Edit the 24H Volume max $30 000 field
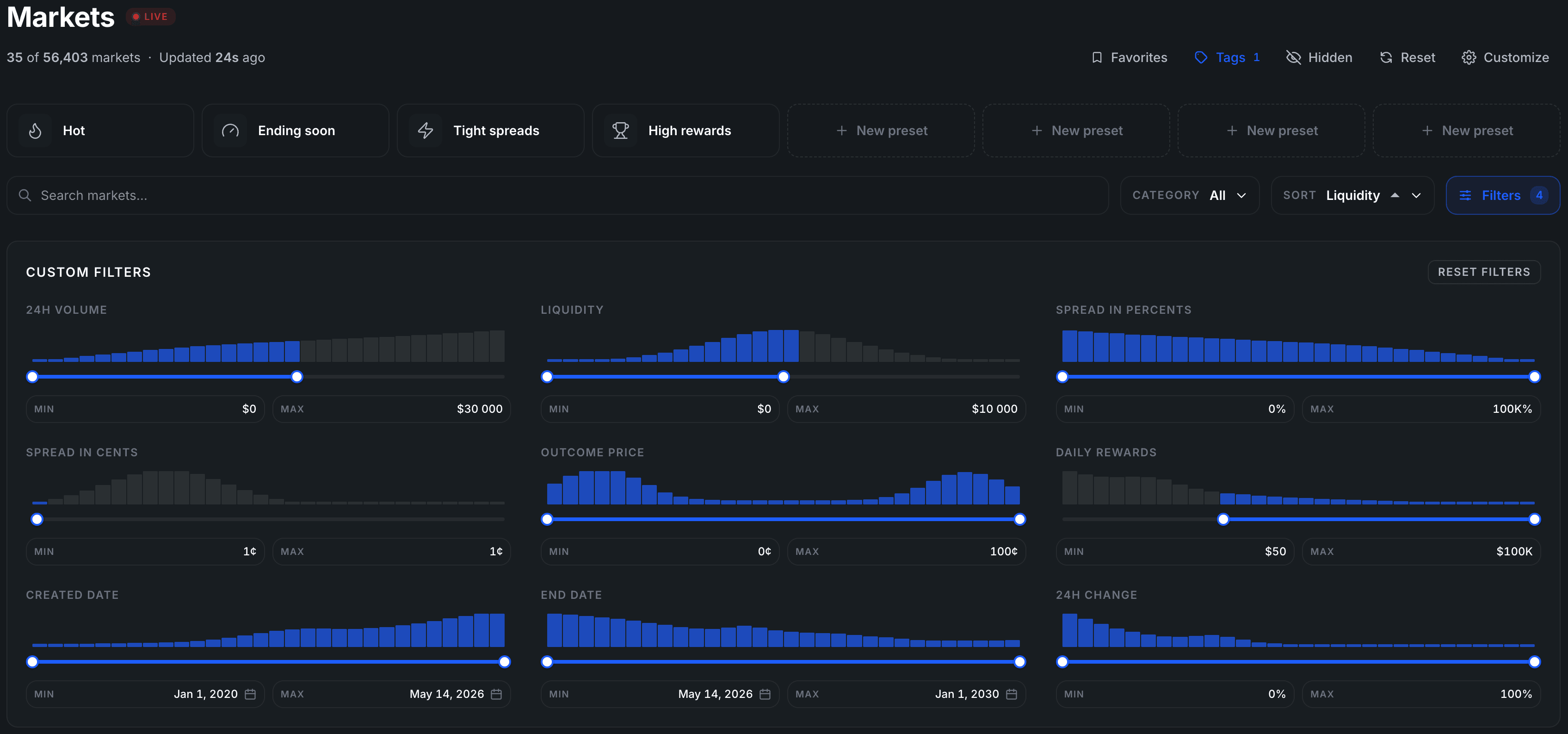 [x=391, y=409]
